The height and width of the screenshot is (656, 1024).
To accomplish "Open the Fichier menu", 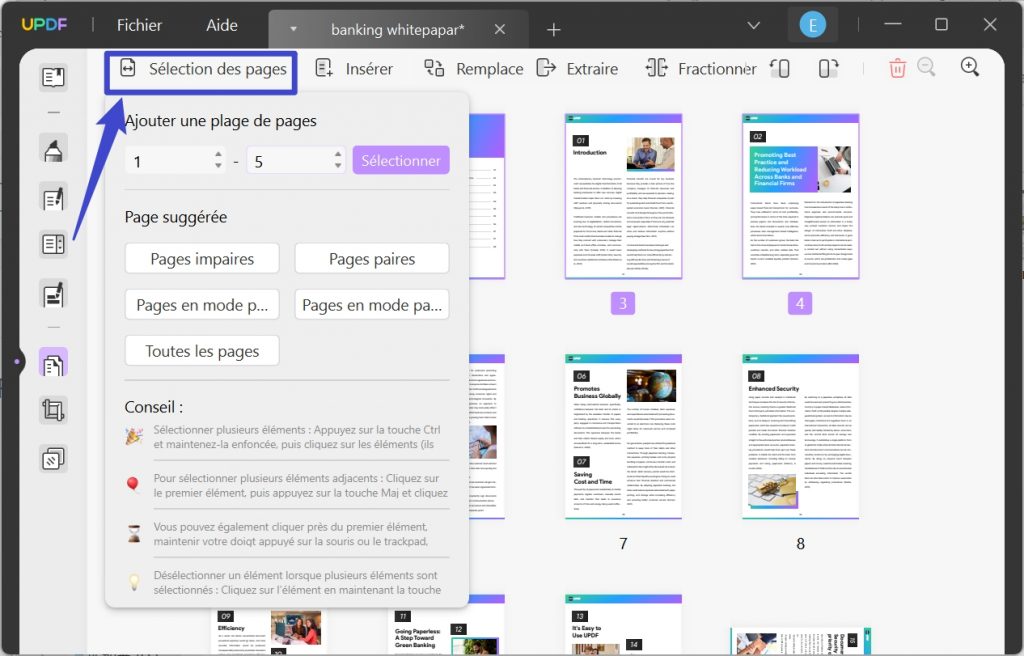I will (x=138, y=25).
